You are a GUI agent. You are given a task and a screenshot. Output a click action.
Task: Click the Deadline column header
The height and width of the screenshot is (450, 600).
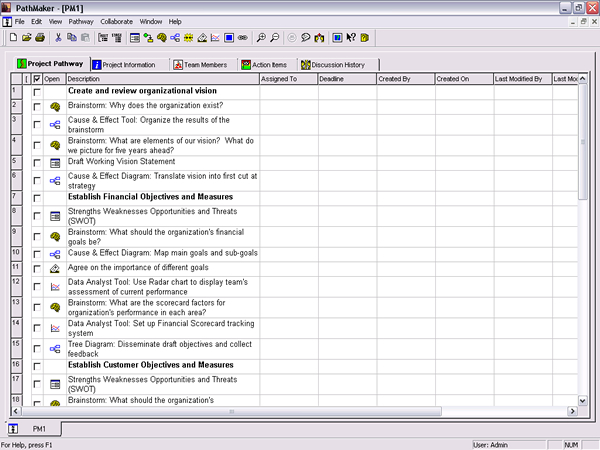345,78
